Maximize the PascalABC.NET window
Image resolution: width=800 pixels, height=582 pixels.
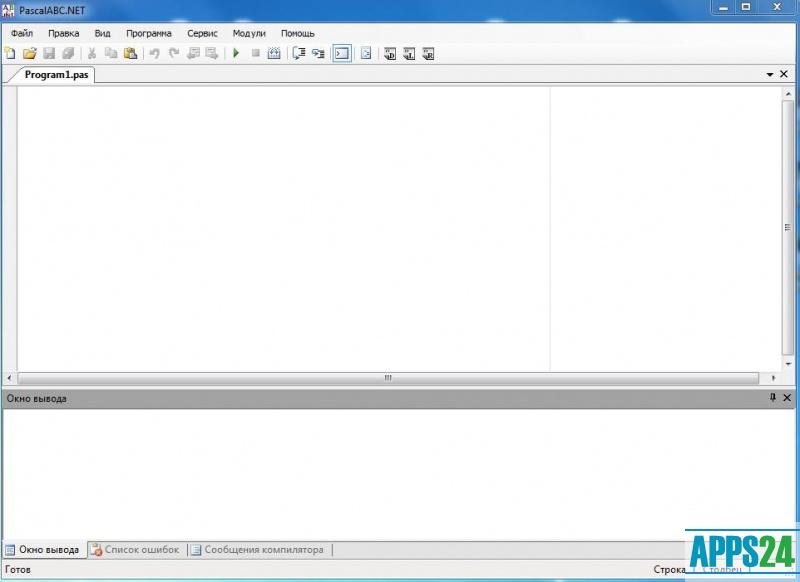pos(746,8)
